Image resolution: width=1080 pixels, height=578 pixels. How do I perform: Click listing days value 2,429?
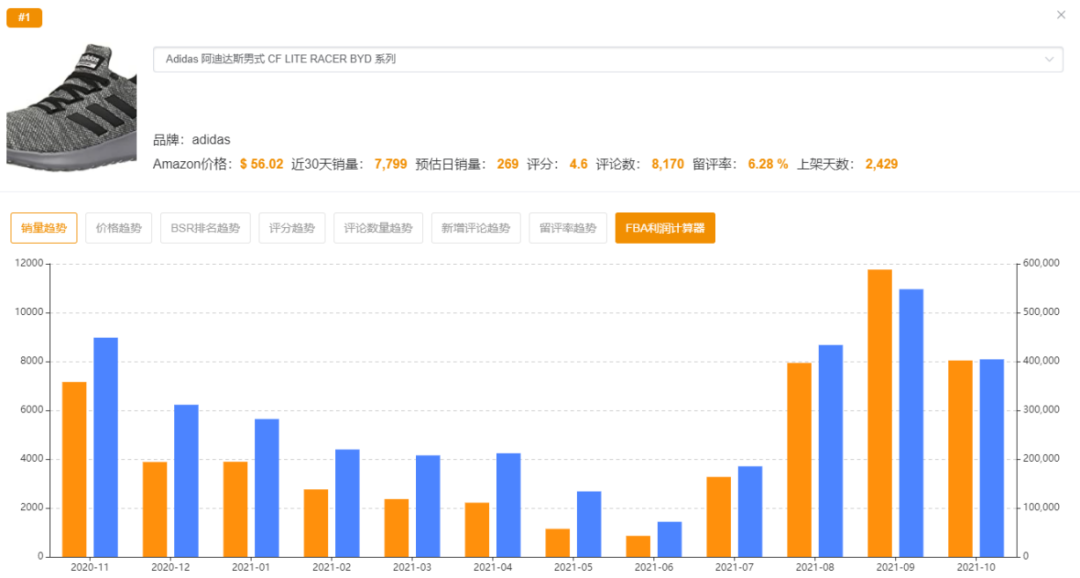pyautogui.click(x=882, y=164)
